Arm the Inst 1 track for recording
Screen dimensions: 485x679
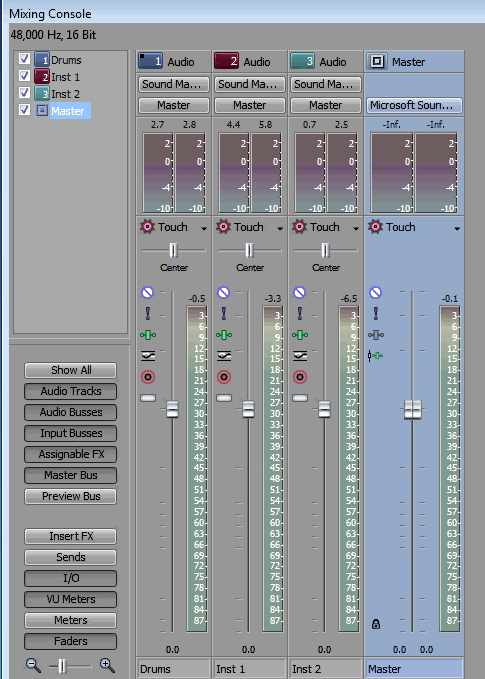(x=224, y=377)
